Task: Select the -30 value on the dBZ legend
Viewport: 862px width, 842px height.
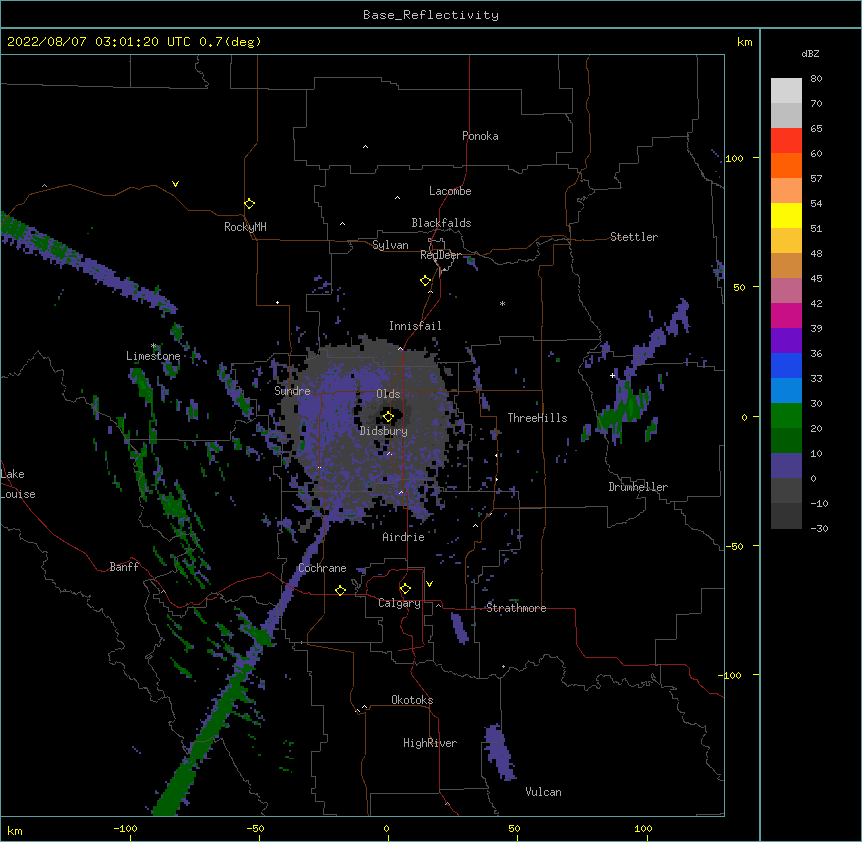Action: coord(819,528)
